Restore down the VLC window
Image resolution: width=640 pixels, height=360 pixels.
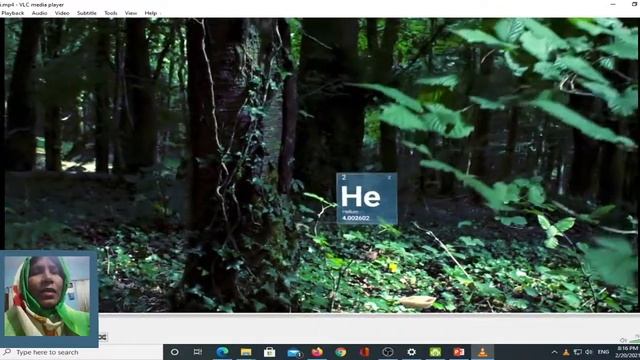[x=634, y=4]
